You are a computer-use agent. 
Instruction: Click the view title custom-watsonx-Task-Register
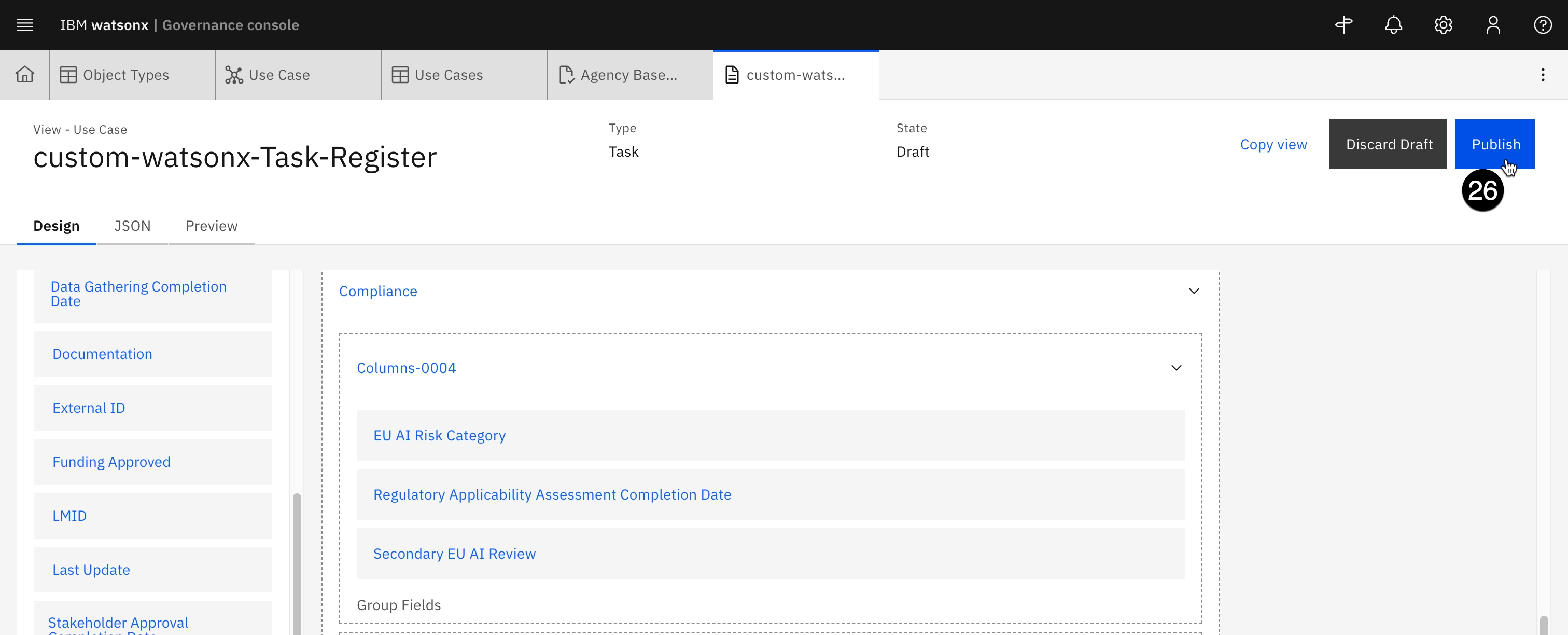click(235, 157)
